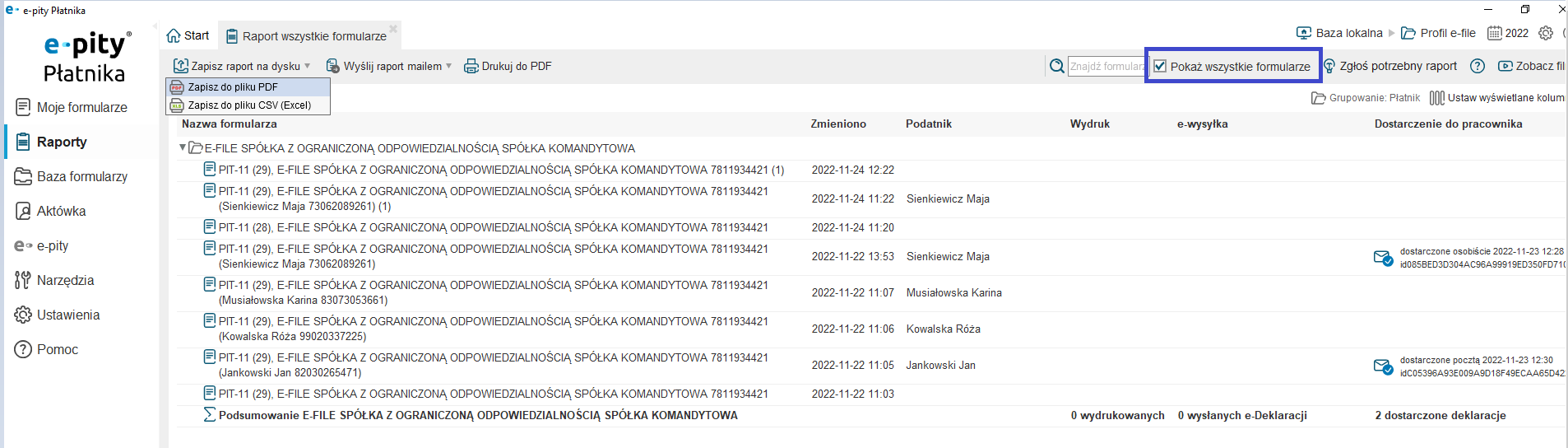This screenshot has height=448, width=1568.
Task: Click the settings gear icon next to the year
Action: coord(1546,33)
